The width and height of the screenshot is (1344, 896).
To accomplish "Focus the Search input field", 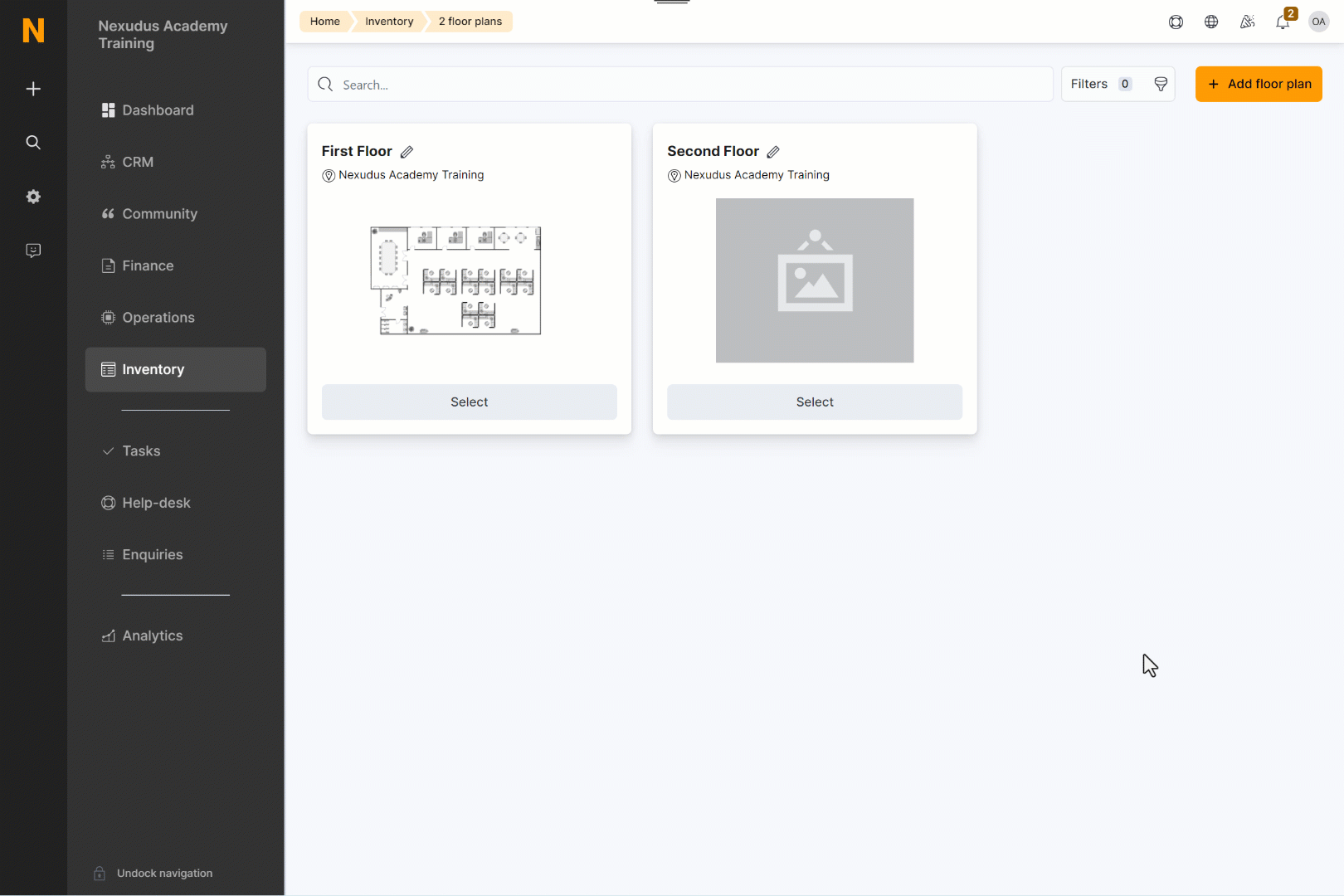I will click(680, 85).
